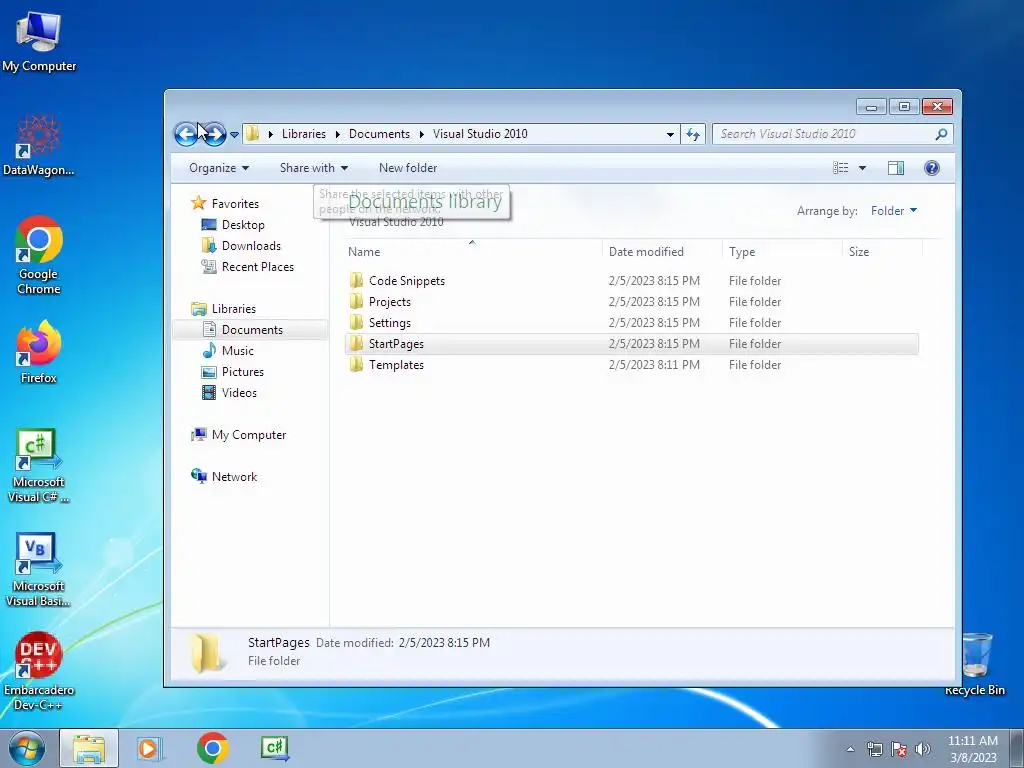Sort by Date modified column header
This screenshot has width=1024, height=768.
[x=662, y=251]
